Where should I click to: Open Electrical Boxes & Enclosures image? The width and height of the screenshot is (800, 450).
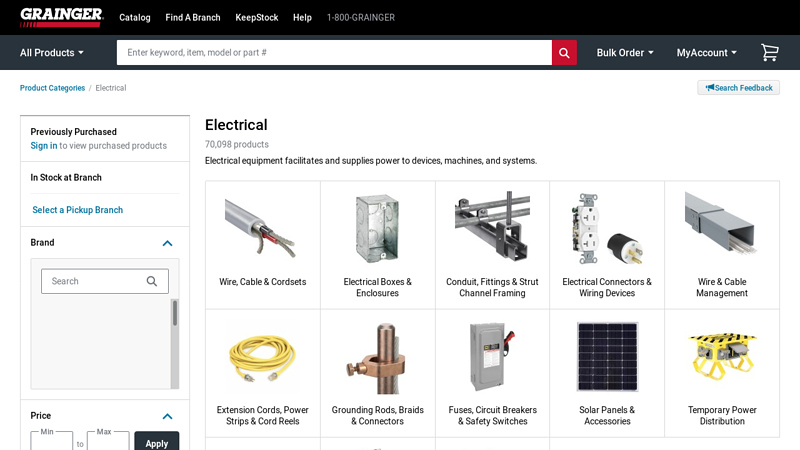[377, 228]
